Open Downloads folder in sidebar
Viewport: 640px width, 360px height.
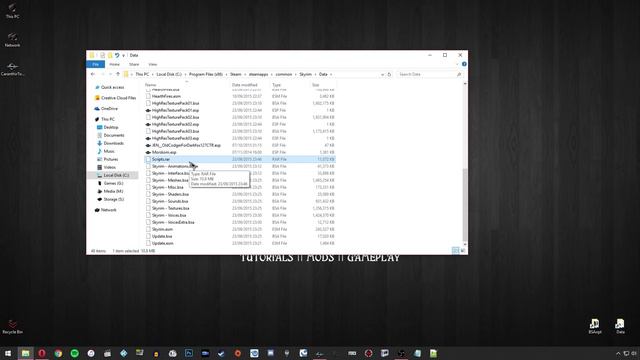[113, 143]
